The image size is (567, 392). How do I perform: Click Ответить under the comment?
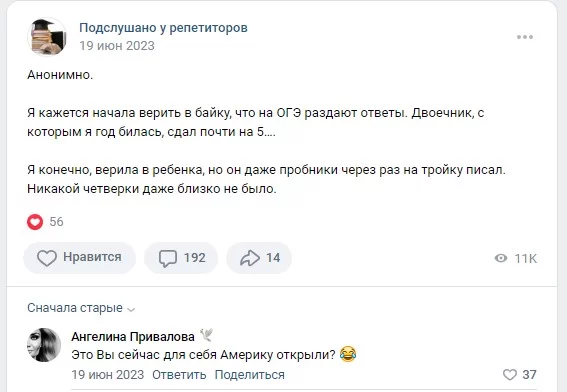(x=179, y=375)
